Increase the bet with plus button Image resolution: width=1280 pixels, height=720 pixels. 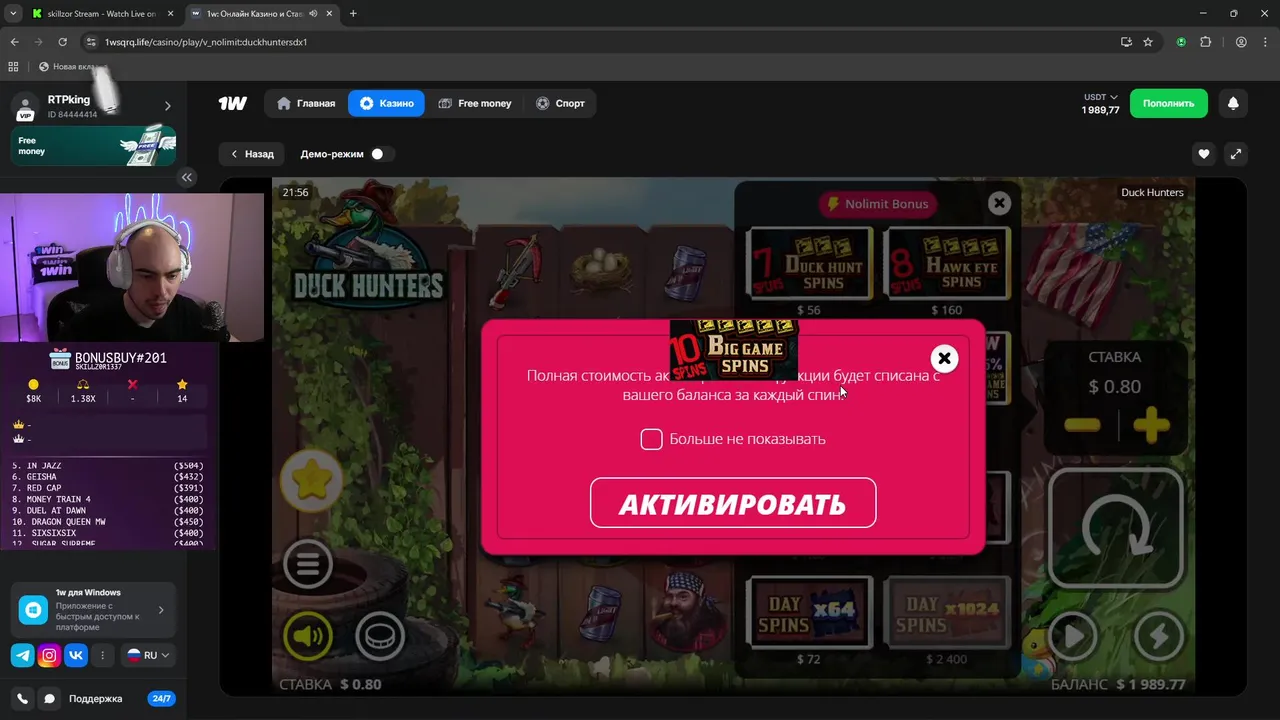(1151, 425)
